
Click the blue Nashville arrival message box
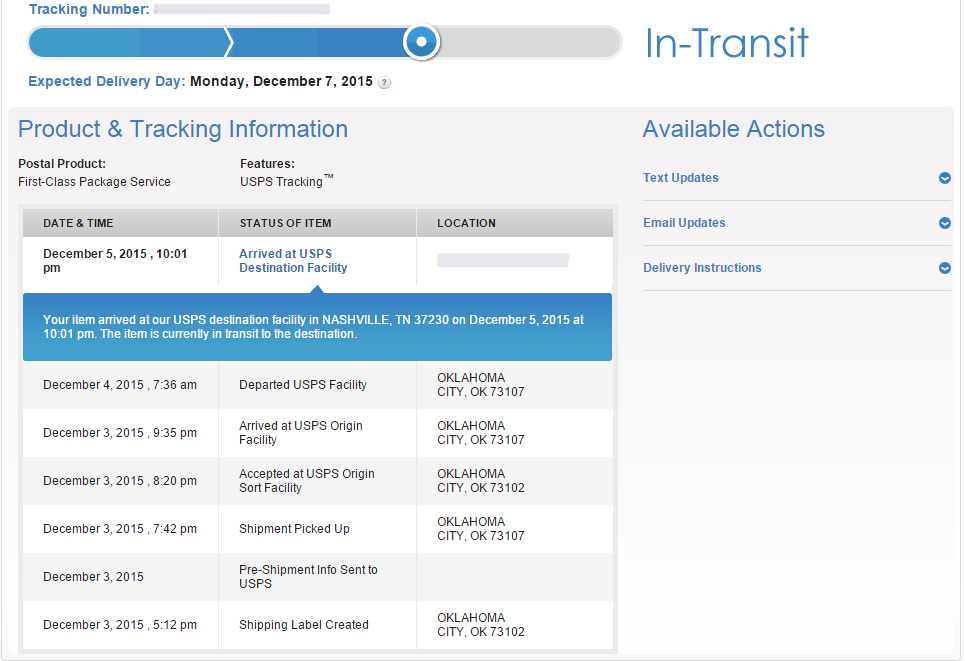[x=318, y=327]
